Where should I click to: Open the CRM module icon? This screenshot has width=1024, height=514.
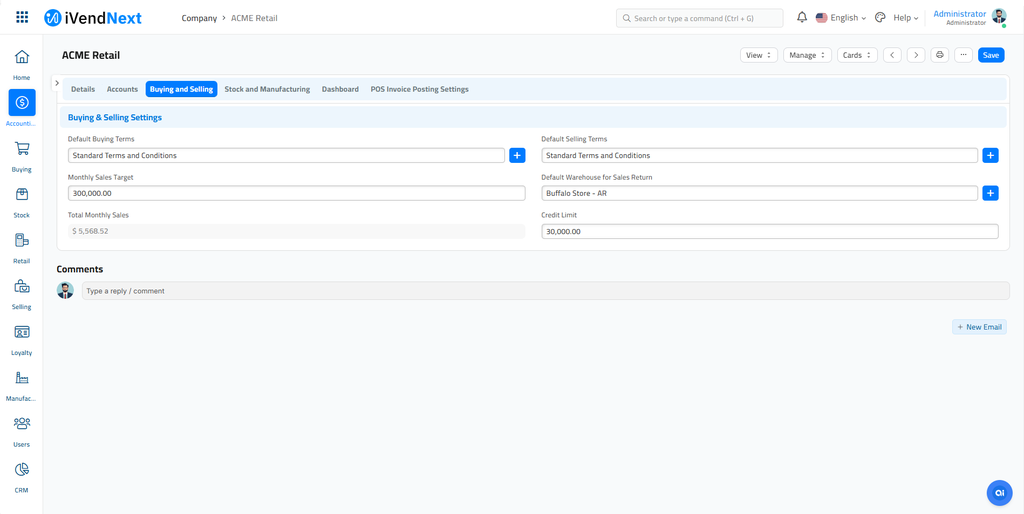[21, 470]
